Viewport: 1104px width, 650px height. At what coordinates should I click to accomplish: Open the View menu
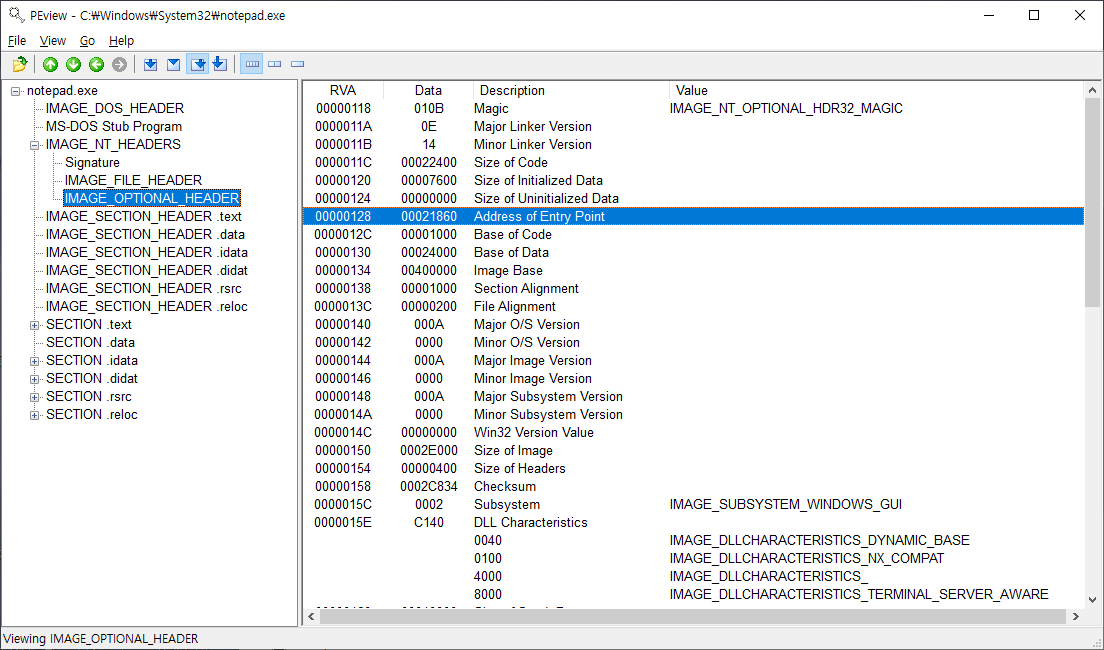pos(53,41)
